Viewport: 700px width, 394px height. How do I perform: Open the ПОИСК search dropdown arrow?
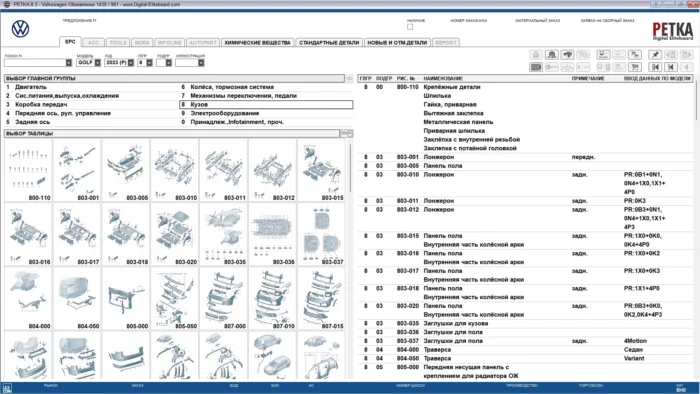coord(69,63)
